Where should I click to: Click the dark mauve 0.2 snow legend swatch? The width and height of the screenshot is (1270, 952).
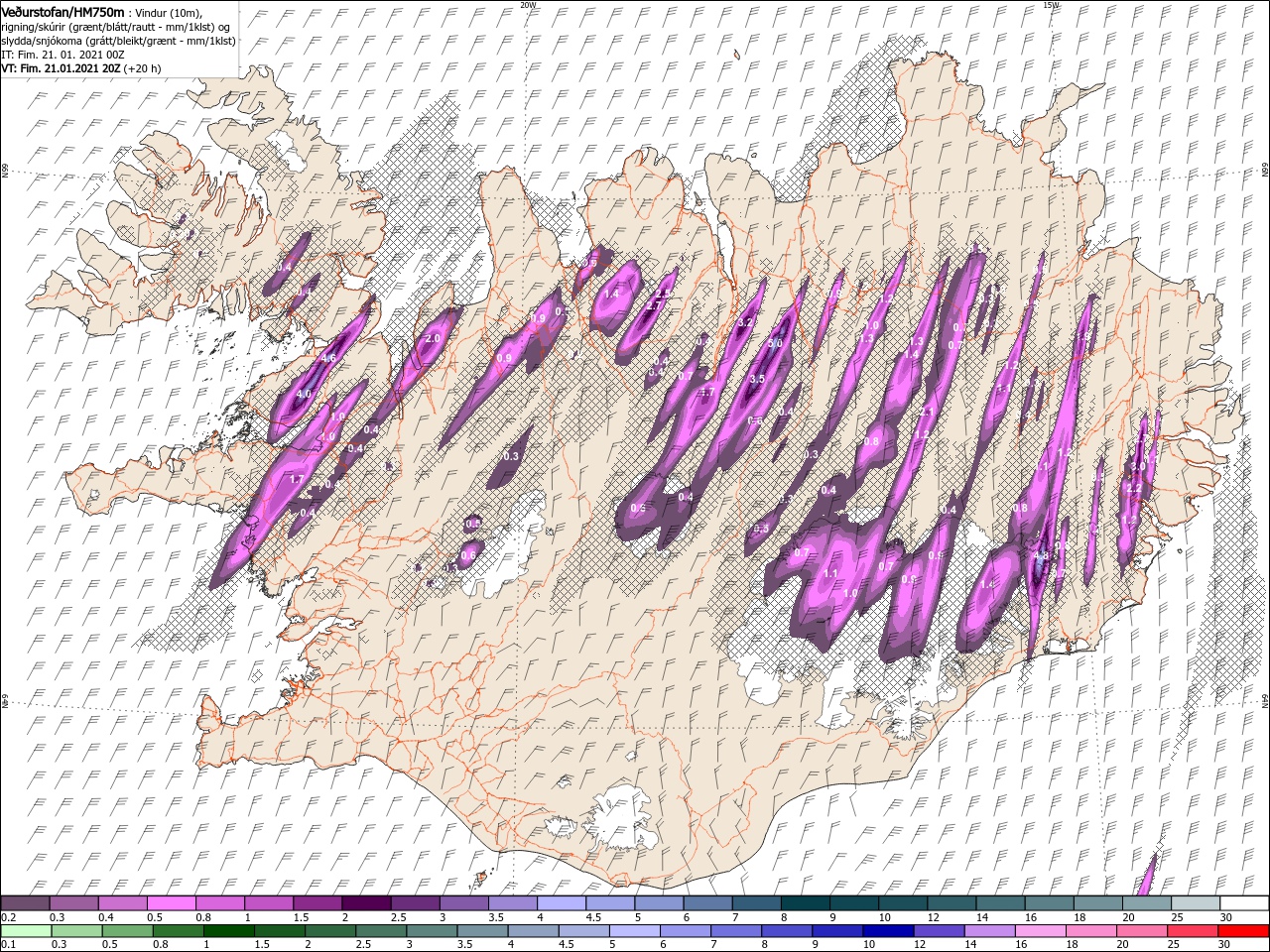click(26, 903)
